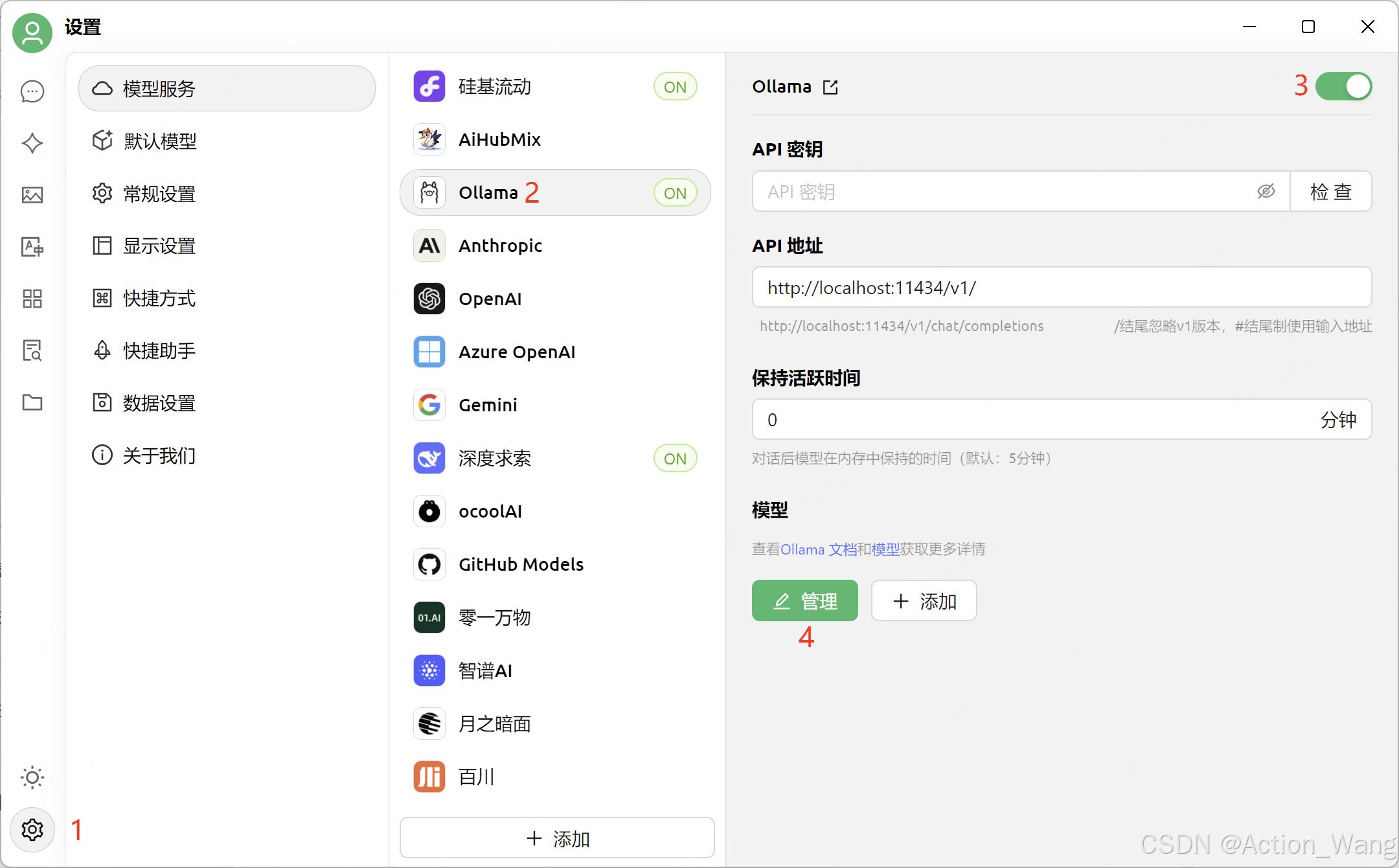The image size is (1399, 868).
Task: Select the 百川 provider name
Action: (x=477, y=777)
